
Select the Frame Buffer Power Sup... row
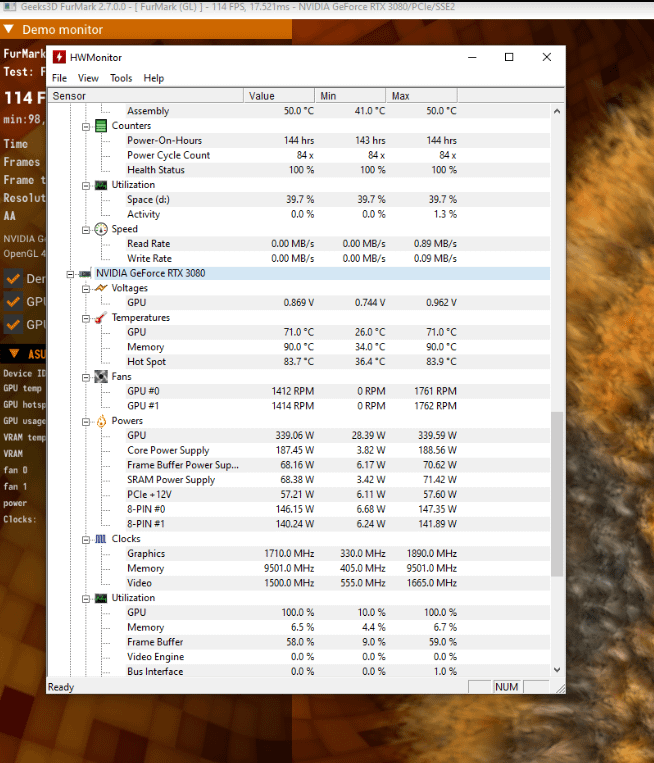[x=337, y=465]
